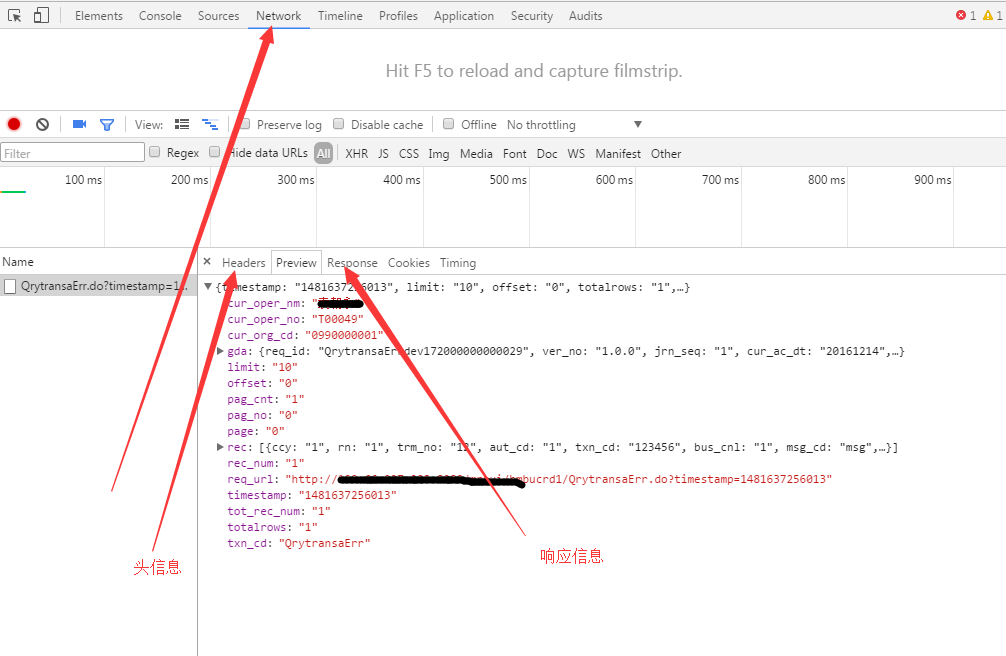Toggle the overview waterfall view icon
Viewport: 1006px width, 656px height.
[x=210, y=125]
